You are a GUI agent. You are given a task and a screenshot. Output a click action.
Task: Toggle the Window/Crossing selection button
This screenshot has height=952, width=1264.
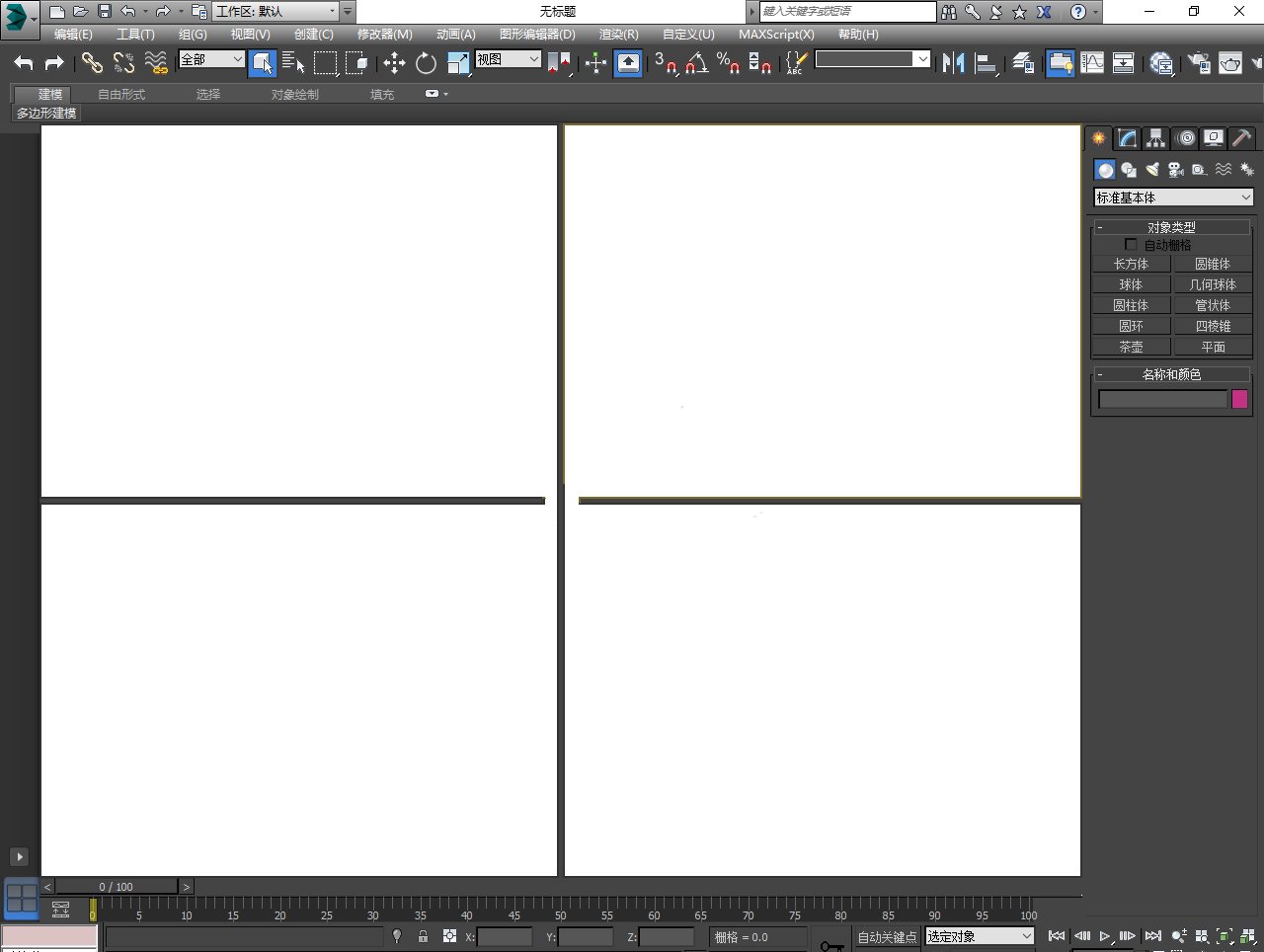[x=356, y=63]
